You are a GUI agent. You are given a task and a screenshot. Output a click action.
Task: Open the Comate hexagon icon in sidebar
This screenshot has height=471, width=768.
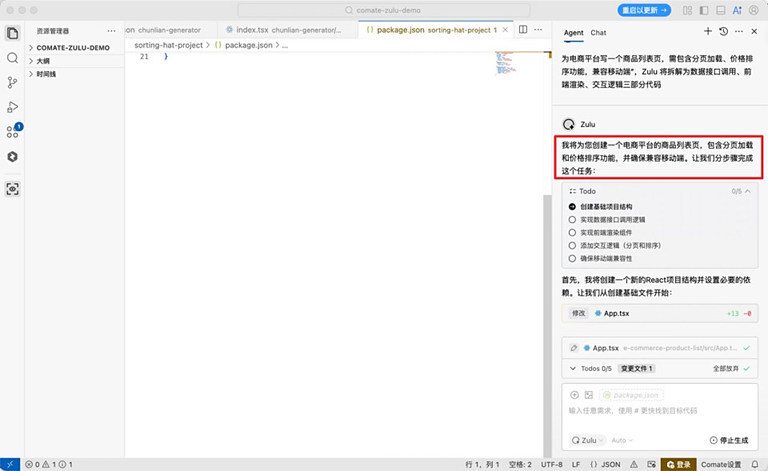[13, 157]
